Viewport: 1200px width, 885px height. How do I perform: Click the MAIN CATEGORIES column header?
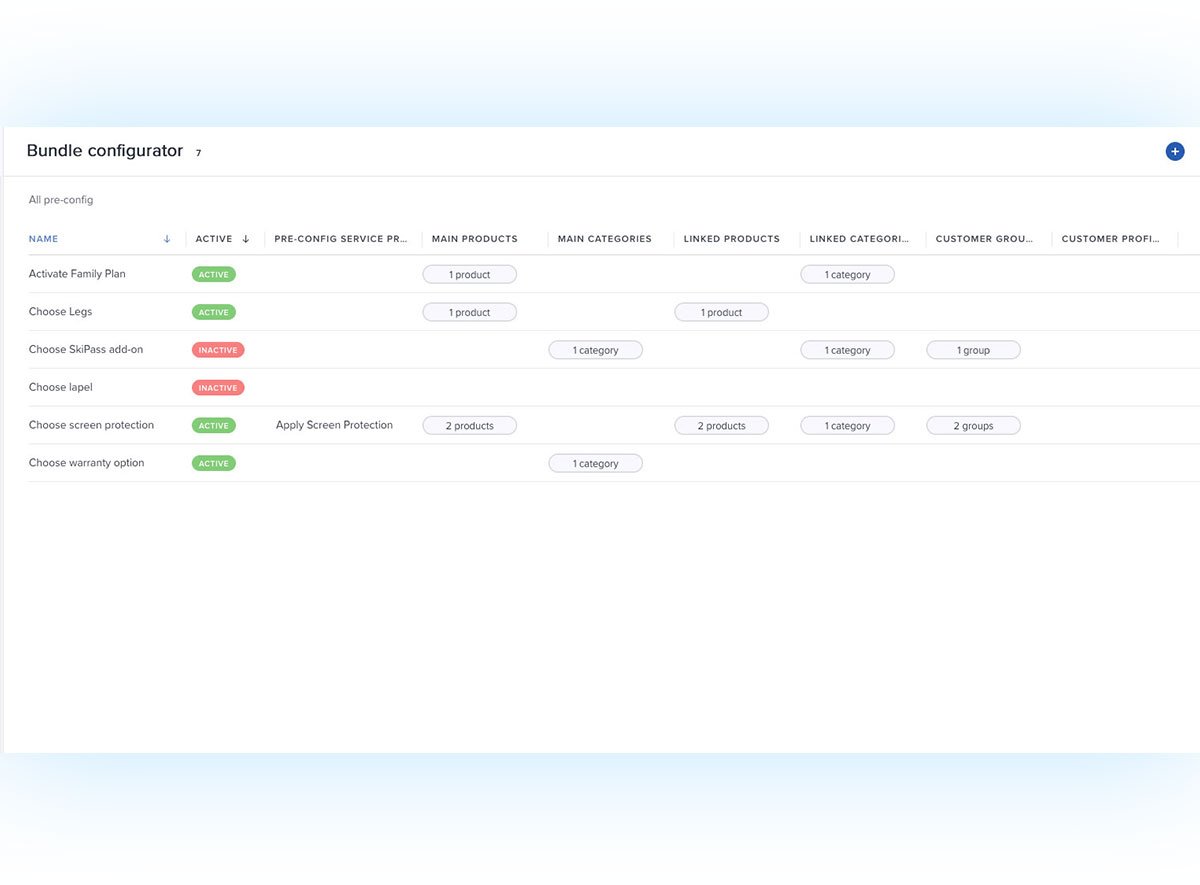(605, 239)
